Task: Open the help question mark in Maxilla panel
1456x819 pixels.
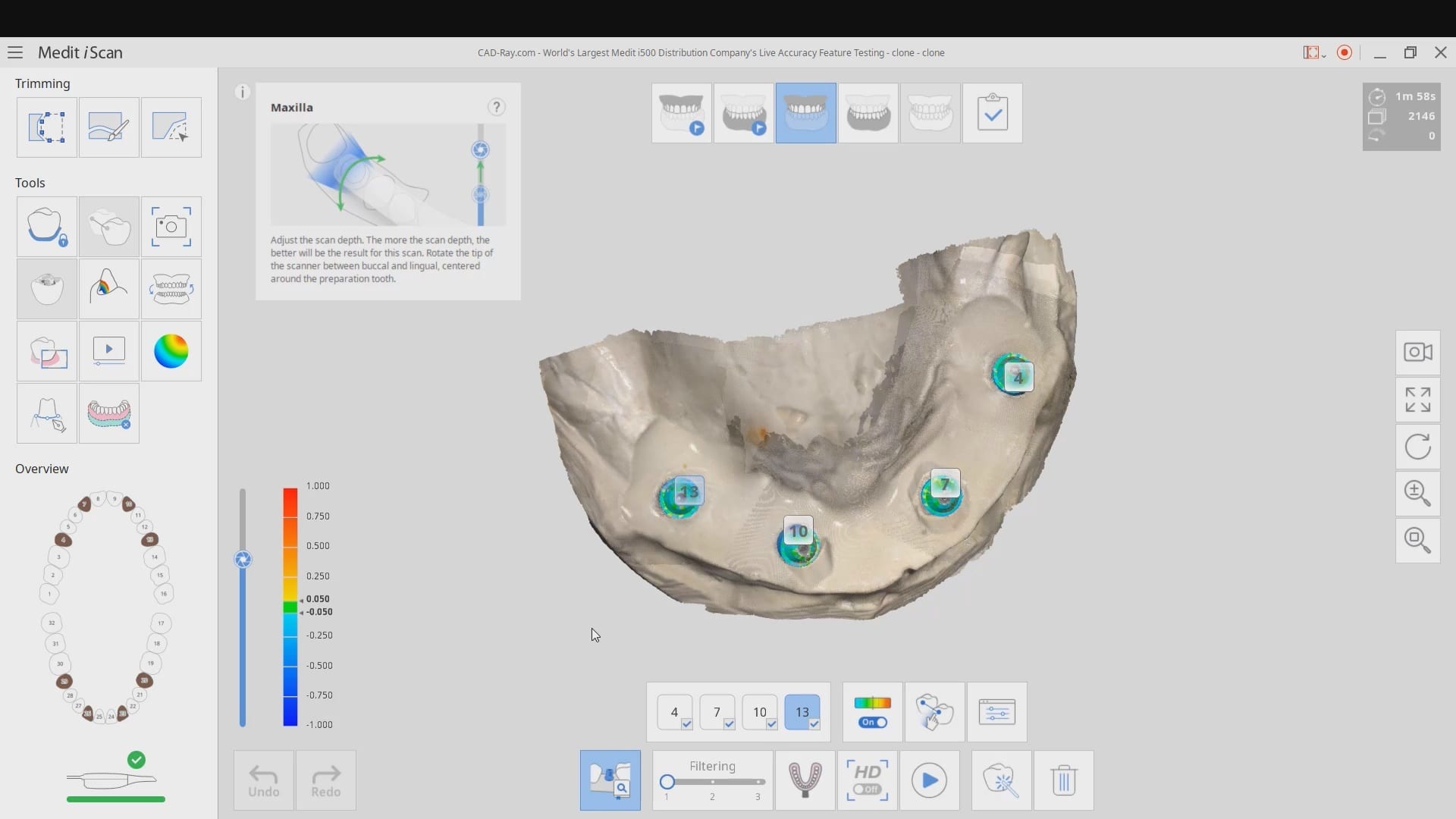Action: pyautogui.click(x=496, y=107)
